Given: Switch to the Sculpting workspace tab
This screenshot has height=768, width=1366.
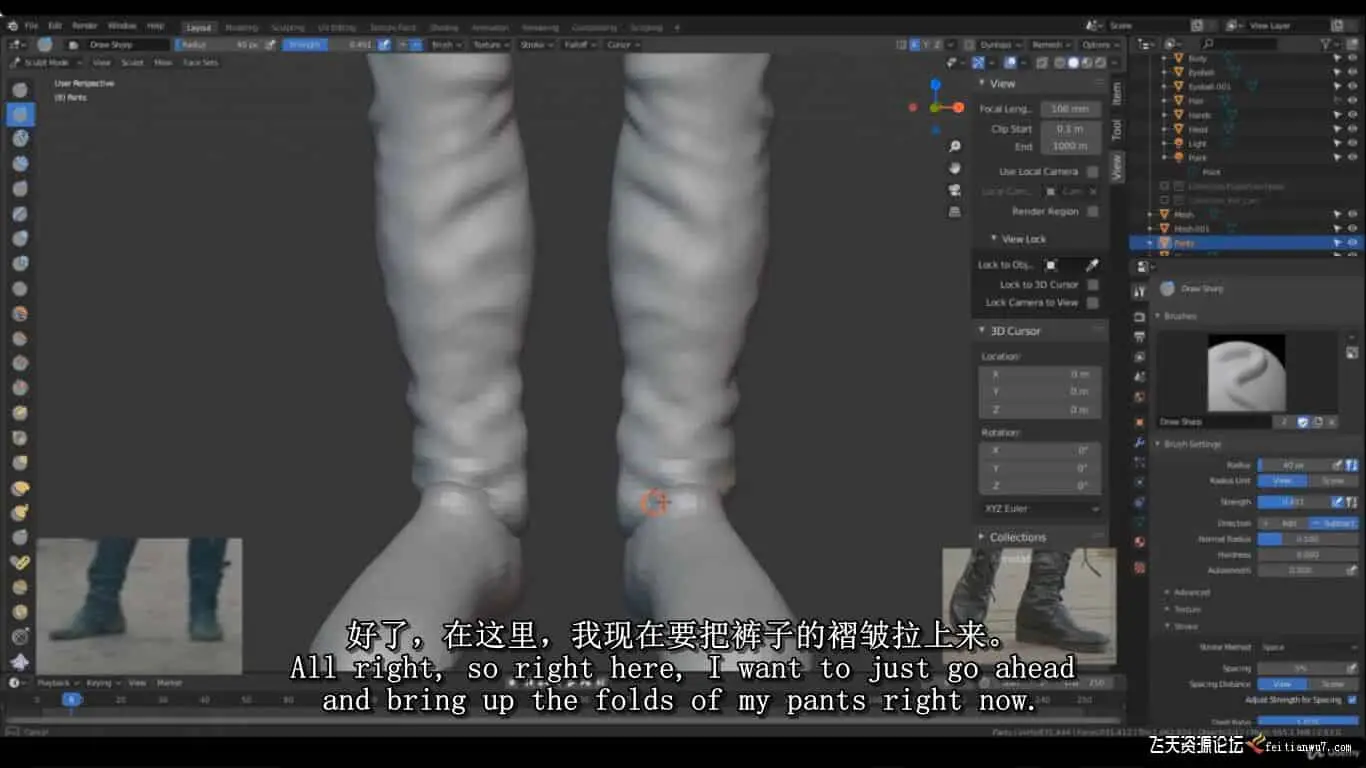Looking at the screenshot, I should pos(288,27).
